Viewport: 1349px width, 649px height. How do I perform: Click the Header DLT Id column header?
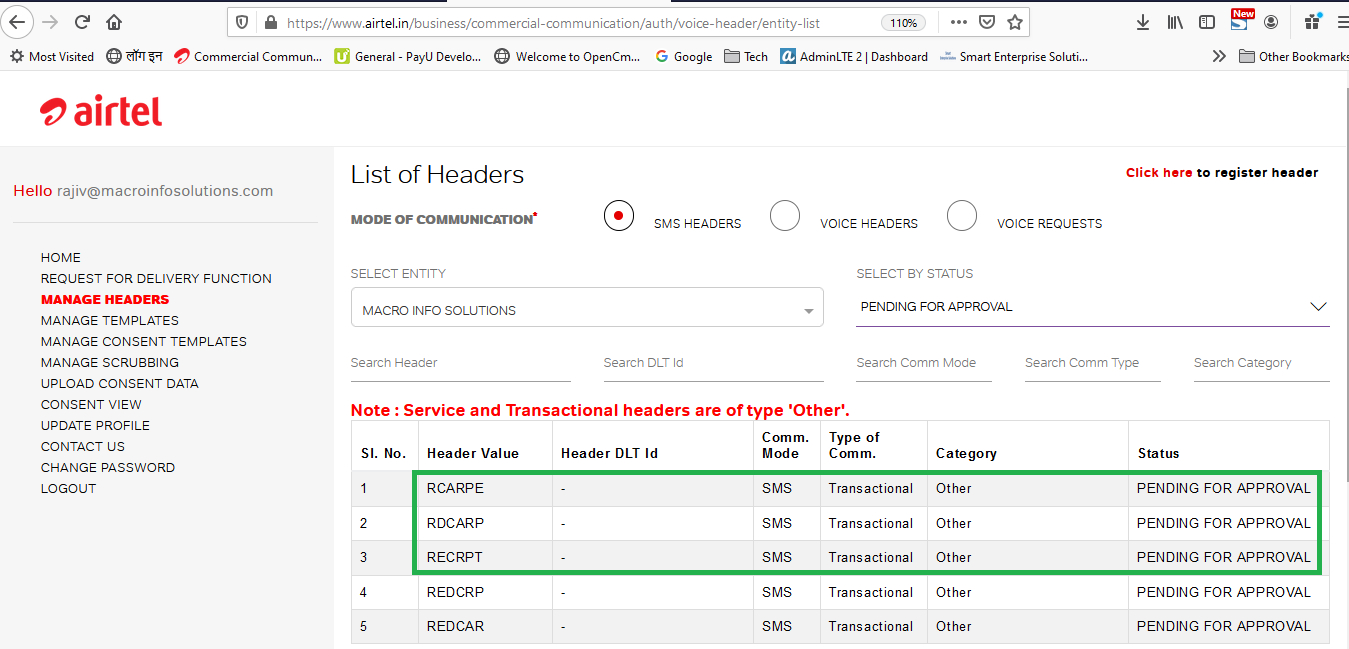point(609,453)
